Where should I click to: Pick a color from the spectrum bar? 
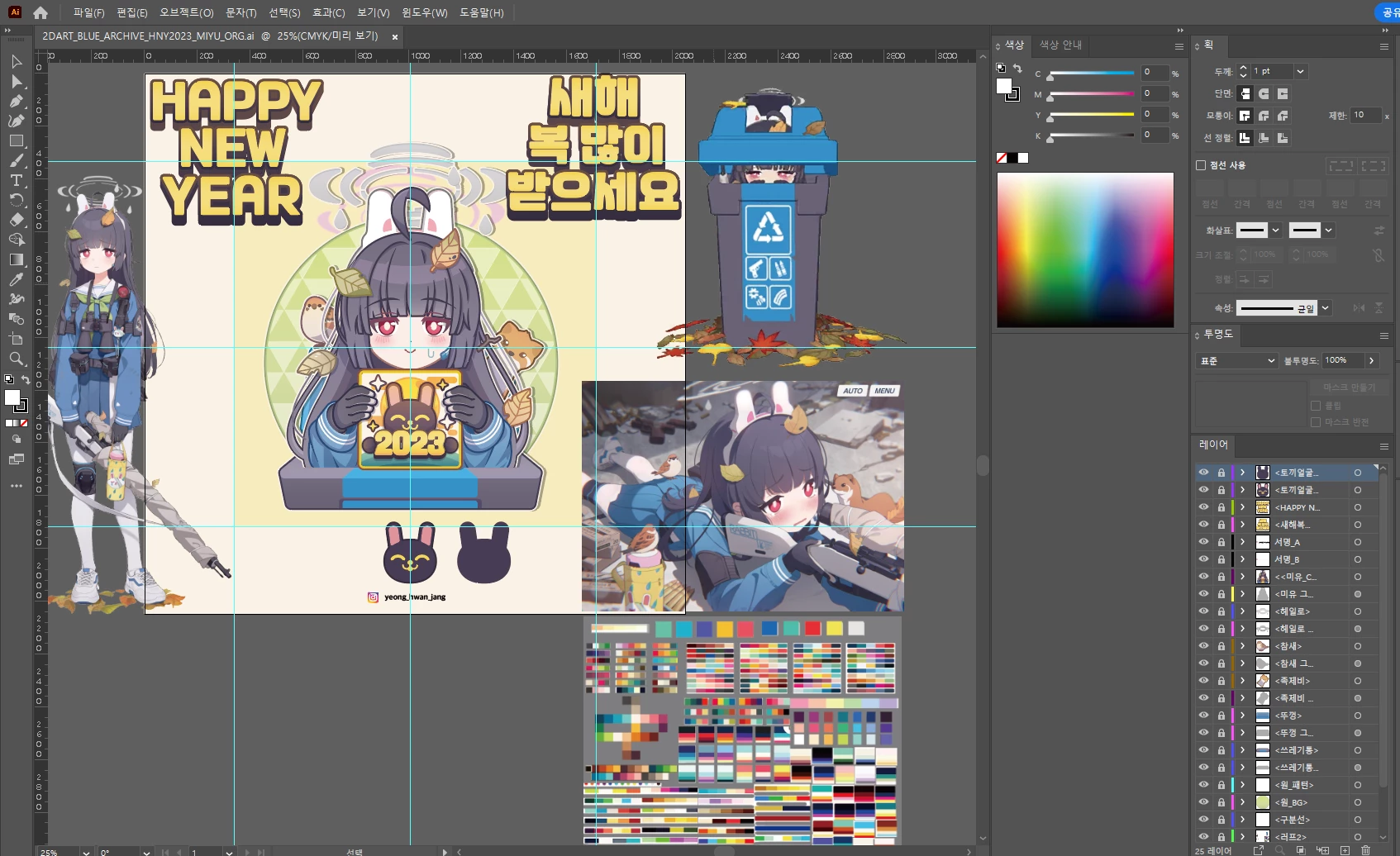pos(1085,250)
